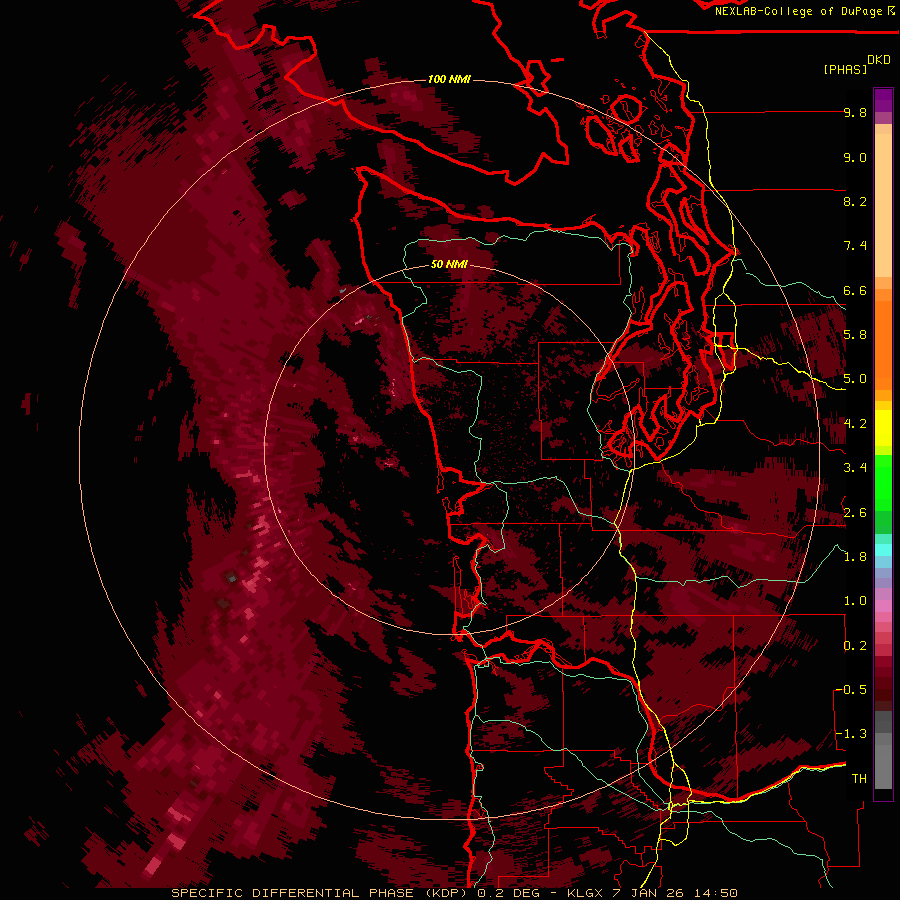The width and height of the screenshot is (900, 900).
Task: Click the 1.8 scale value
Action: click(x=855, y=557)
